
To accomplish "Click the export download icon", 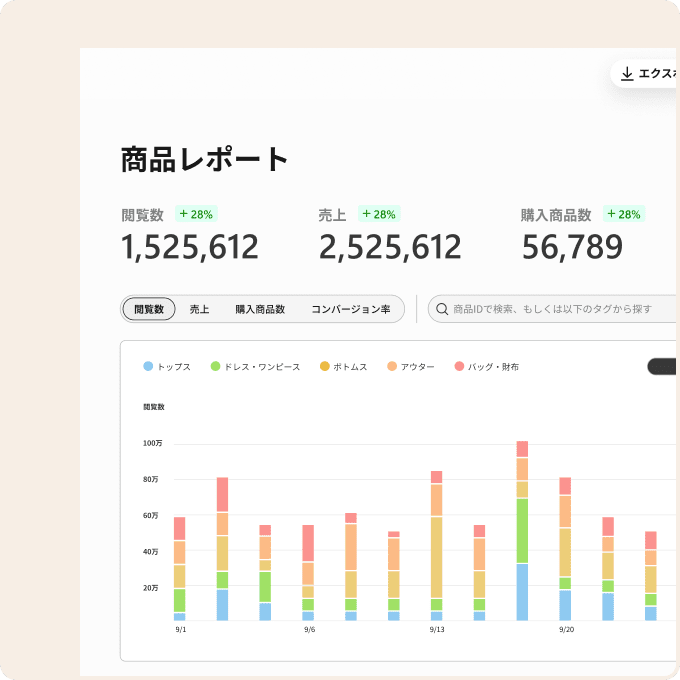I will (x=627, y=74).
